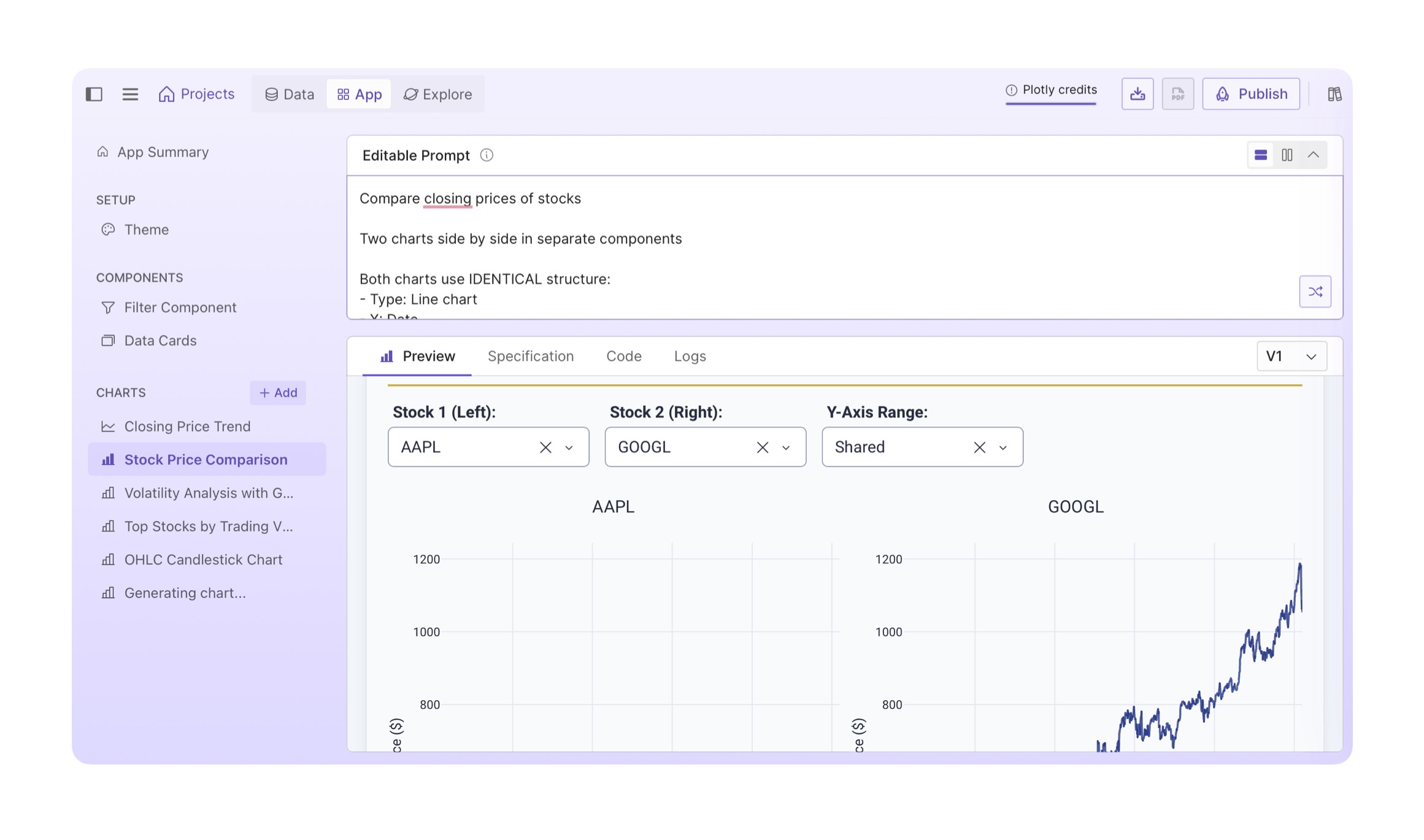Switch to the Specification tab
The image size is (1424, 840).
point(530,356)
